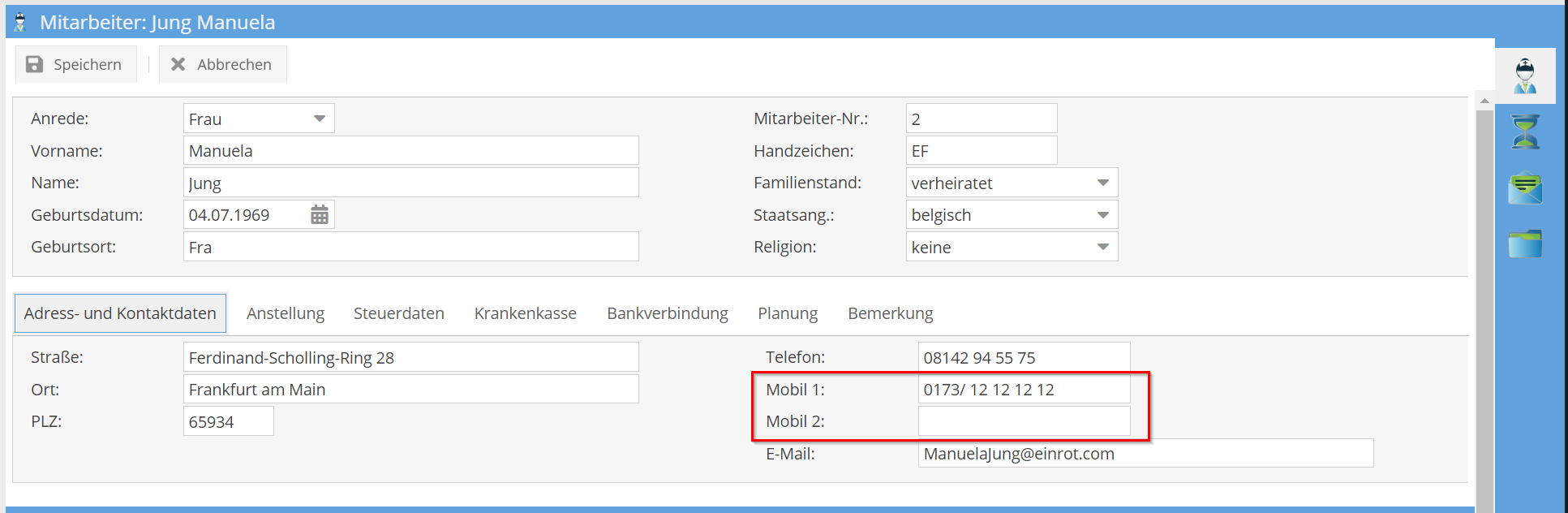
Task: Switch to the Bankverbindung tab
Action: click(668, 313)
